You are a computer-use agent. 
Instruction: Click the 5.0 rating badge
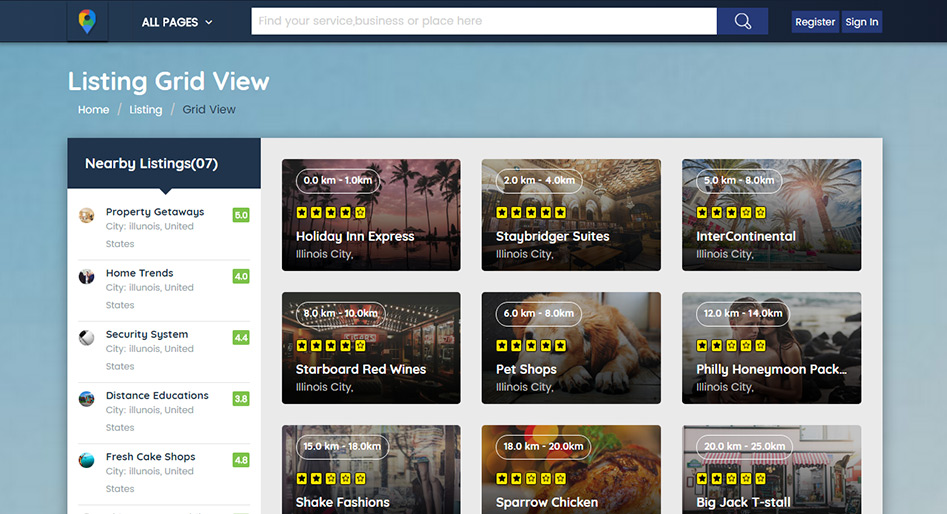tap(241, 215)
